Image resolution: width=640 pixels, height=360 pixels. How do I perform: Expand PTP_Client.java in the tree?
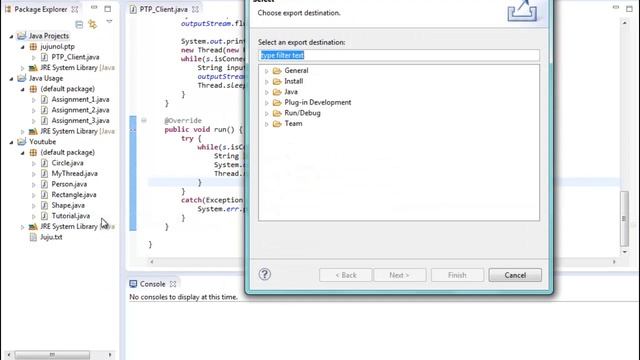pos(33,58)
